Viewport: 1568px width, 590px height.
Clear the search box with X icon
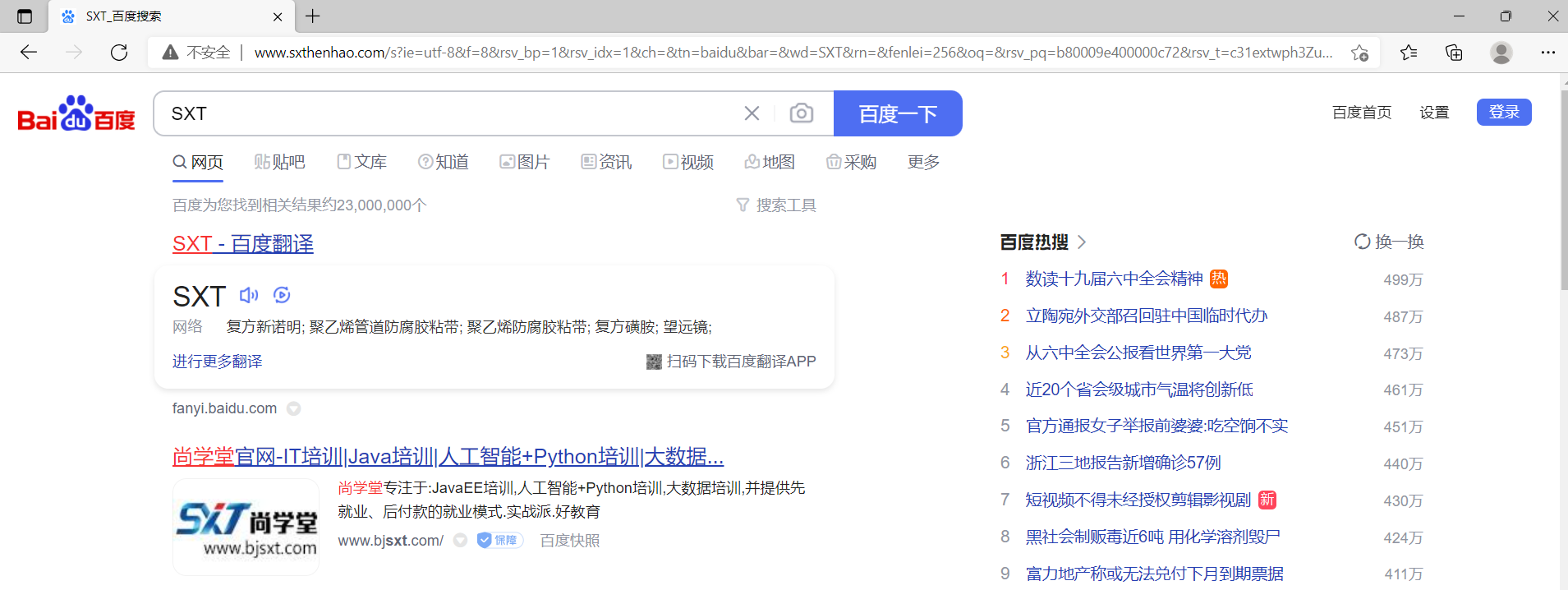pos(752,113)
